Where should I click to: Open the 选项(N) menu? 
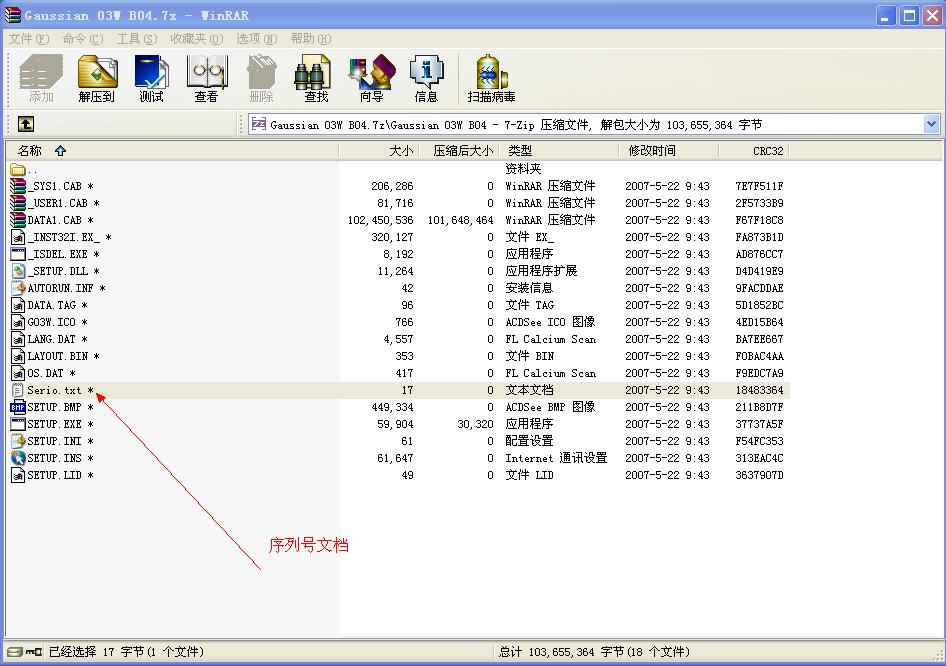tap(256, 39)
